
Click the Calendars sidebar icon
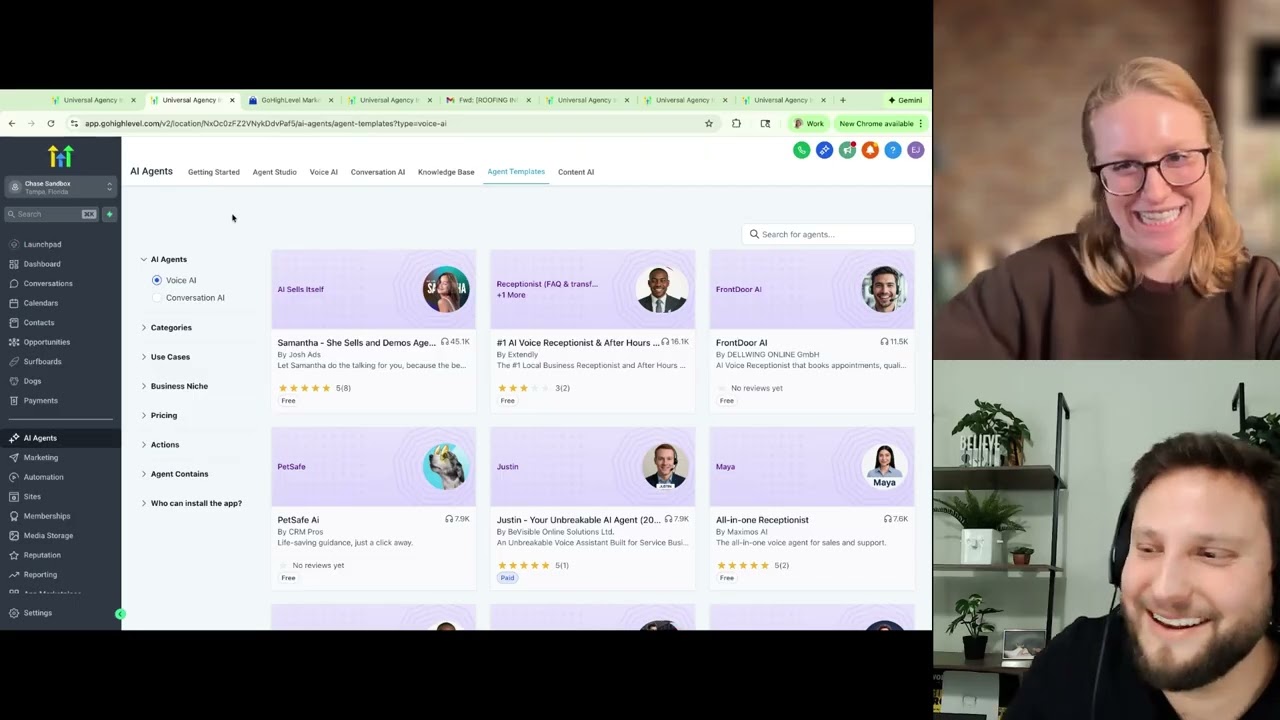coord(14,303)
